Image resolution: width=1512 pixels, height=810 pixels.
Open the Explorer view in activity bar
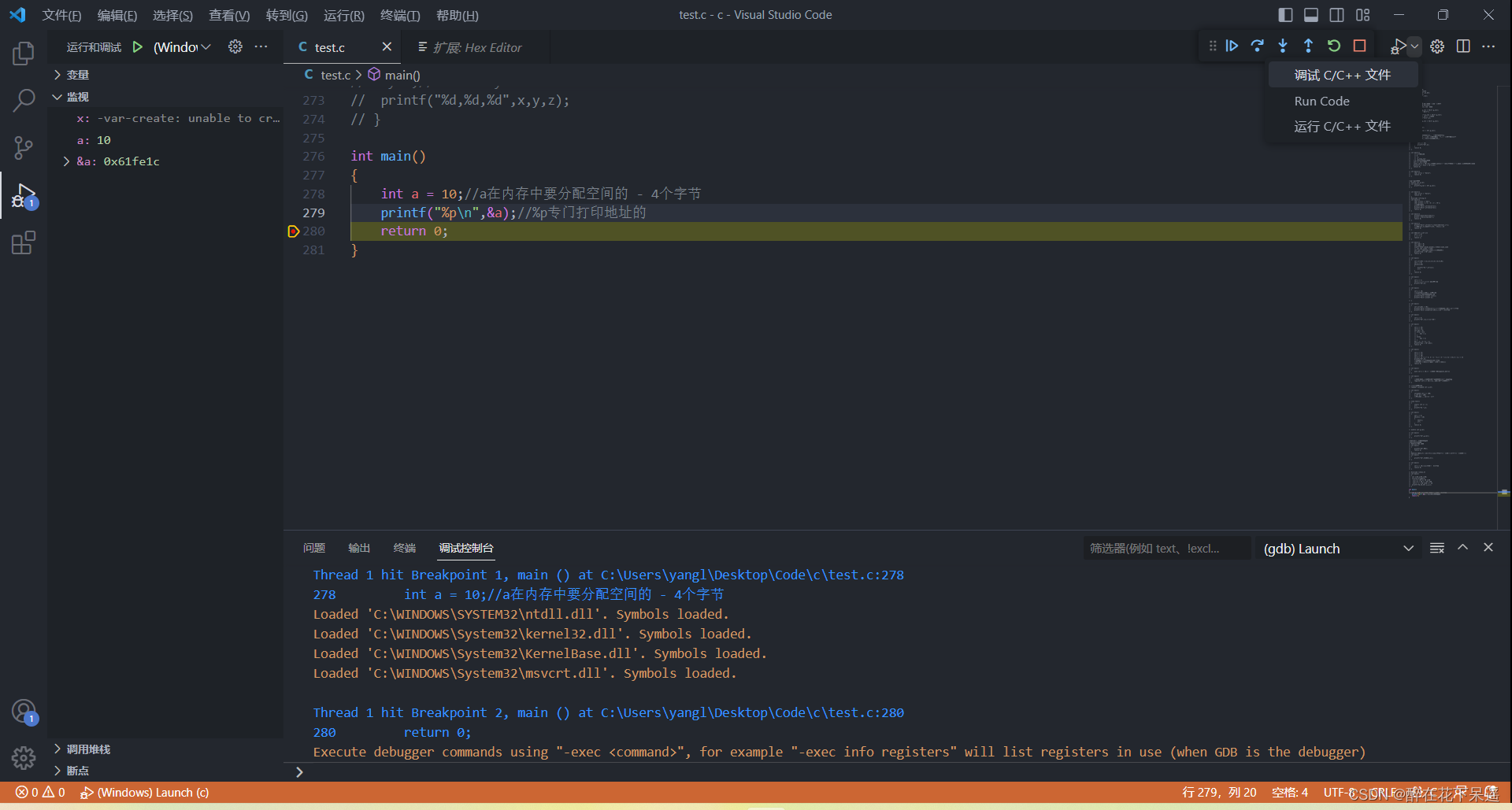tap(24, 54)
